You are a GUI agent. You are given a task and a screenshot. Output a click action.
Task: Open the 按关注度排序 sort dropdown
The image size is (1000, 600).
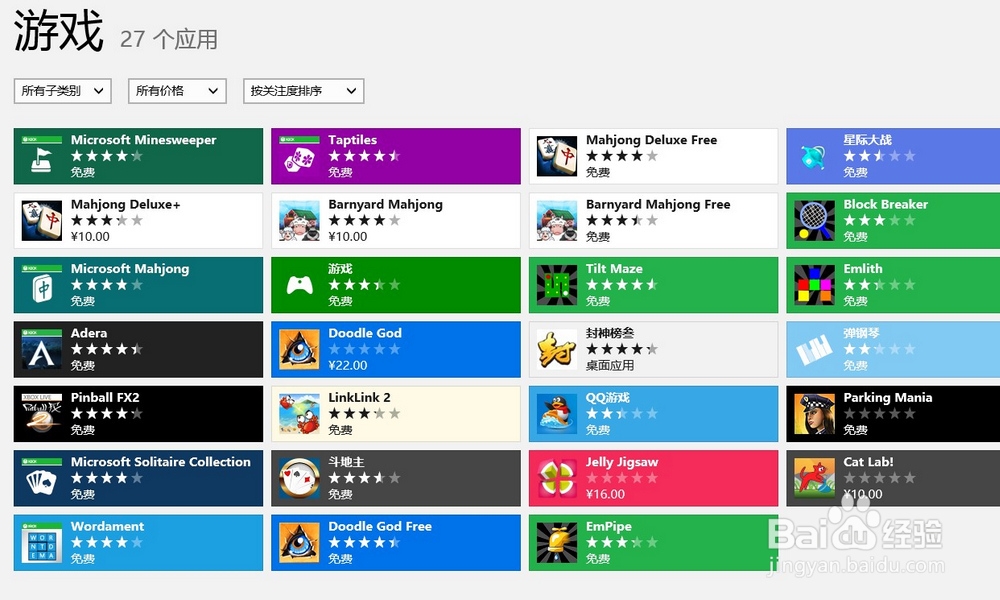click(304, 91)
